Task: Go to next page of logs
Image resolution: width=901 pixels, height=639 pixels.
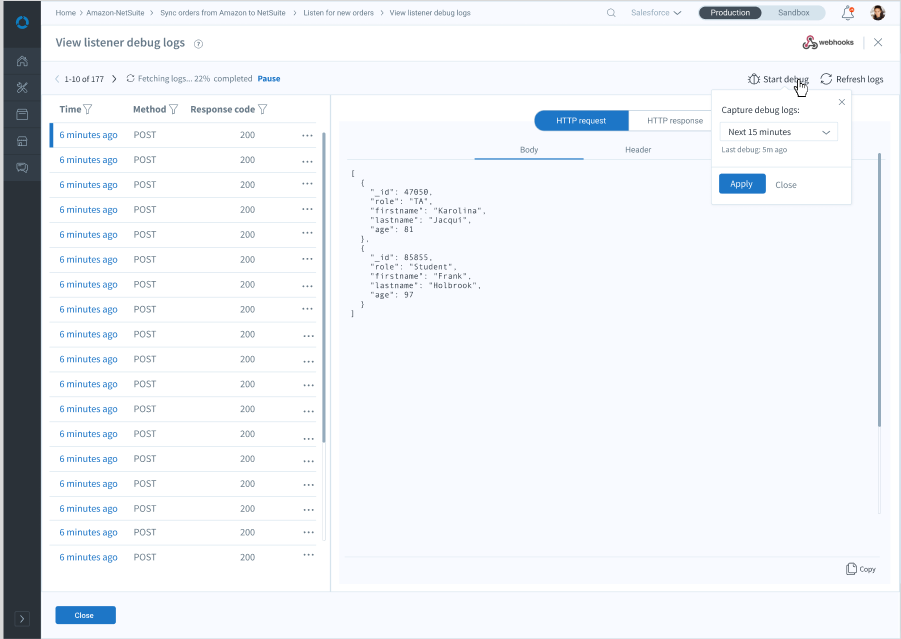Action: (114, 79)
